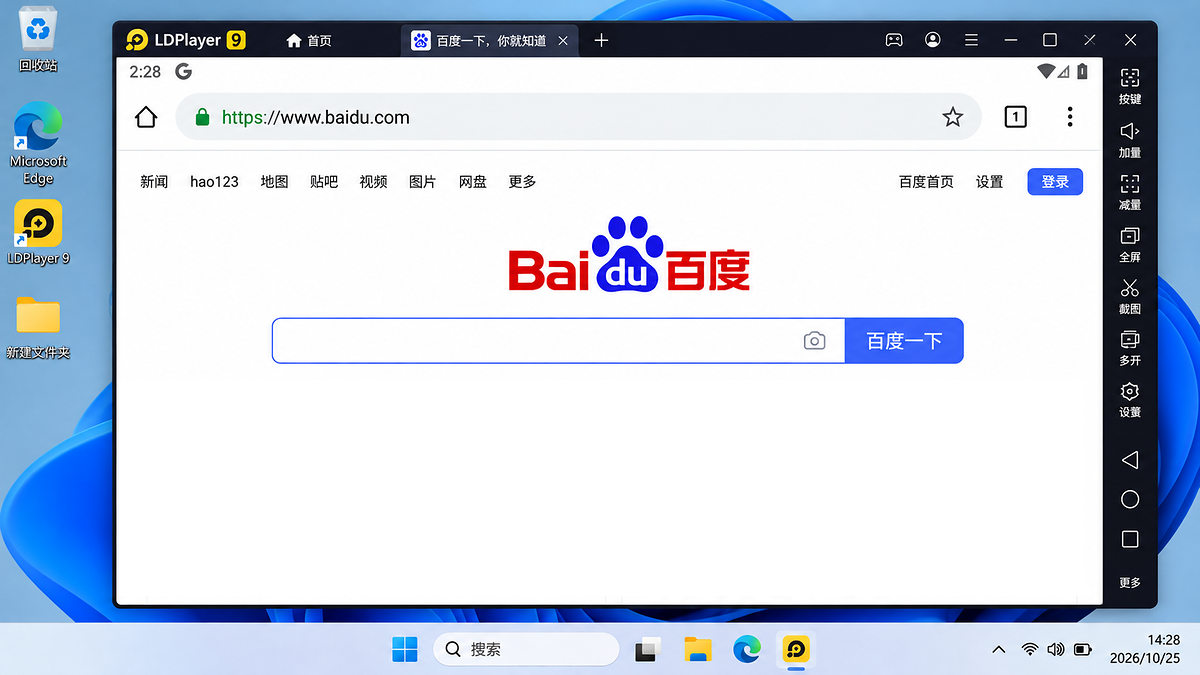
Task: Decrease volume with 减量 sidebar icon
Action: (x=1130, y=191)
